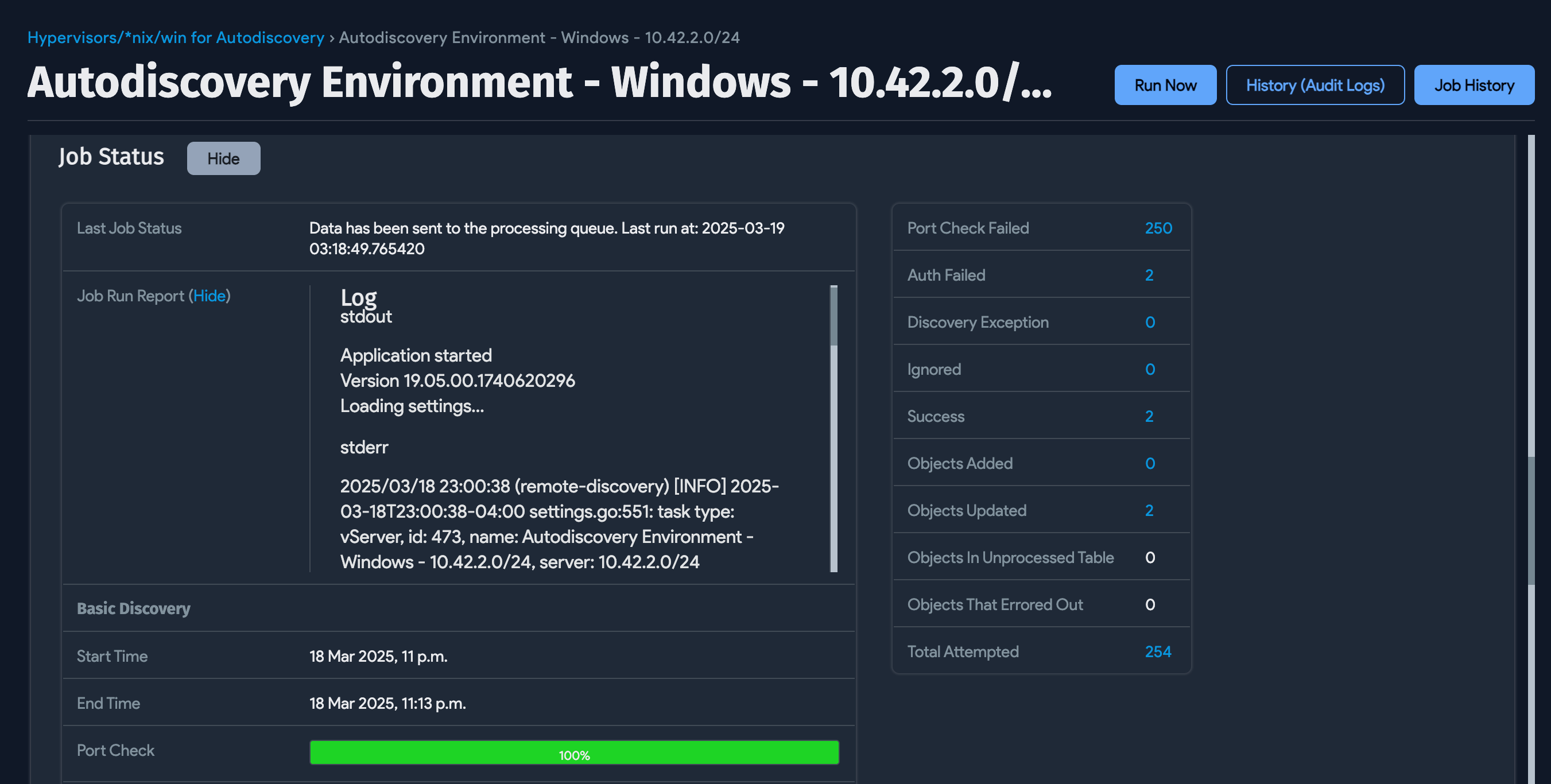1551x784 pixels.
Task: Open the Job History page
Action: (1474, 85)
